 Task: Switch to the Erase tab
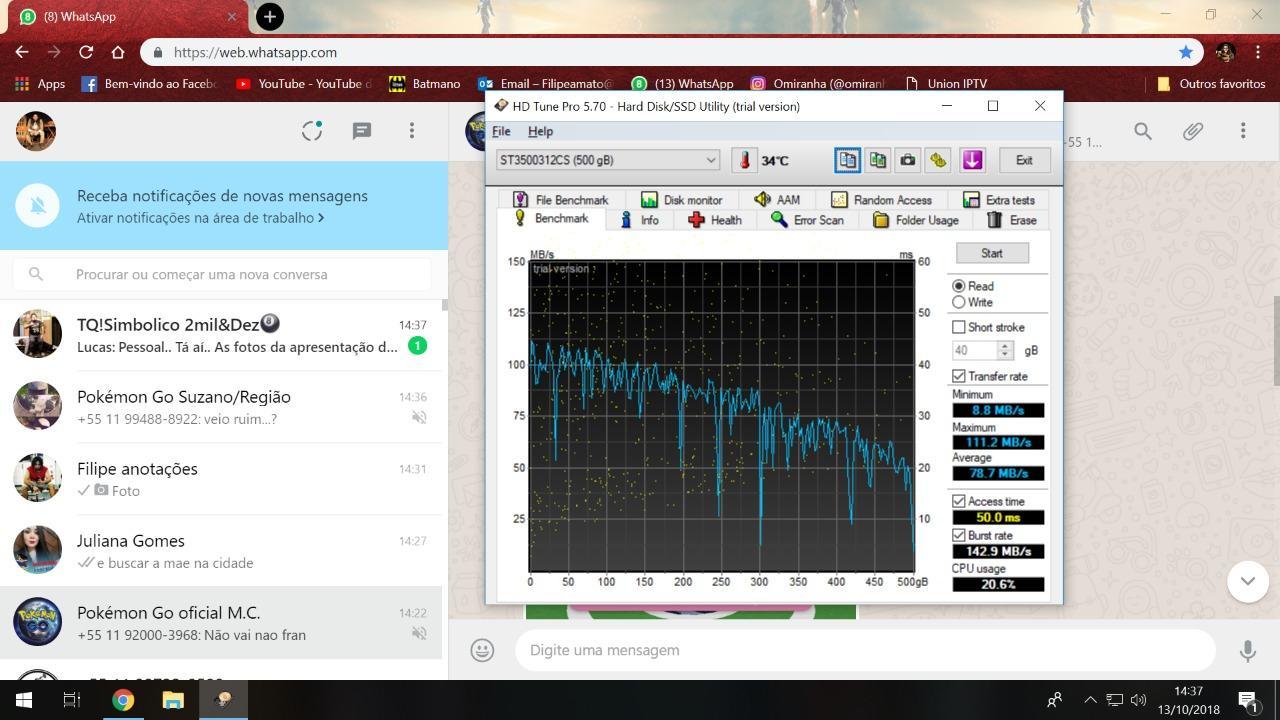[1012, 220]
